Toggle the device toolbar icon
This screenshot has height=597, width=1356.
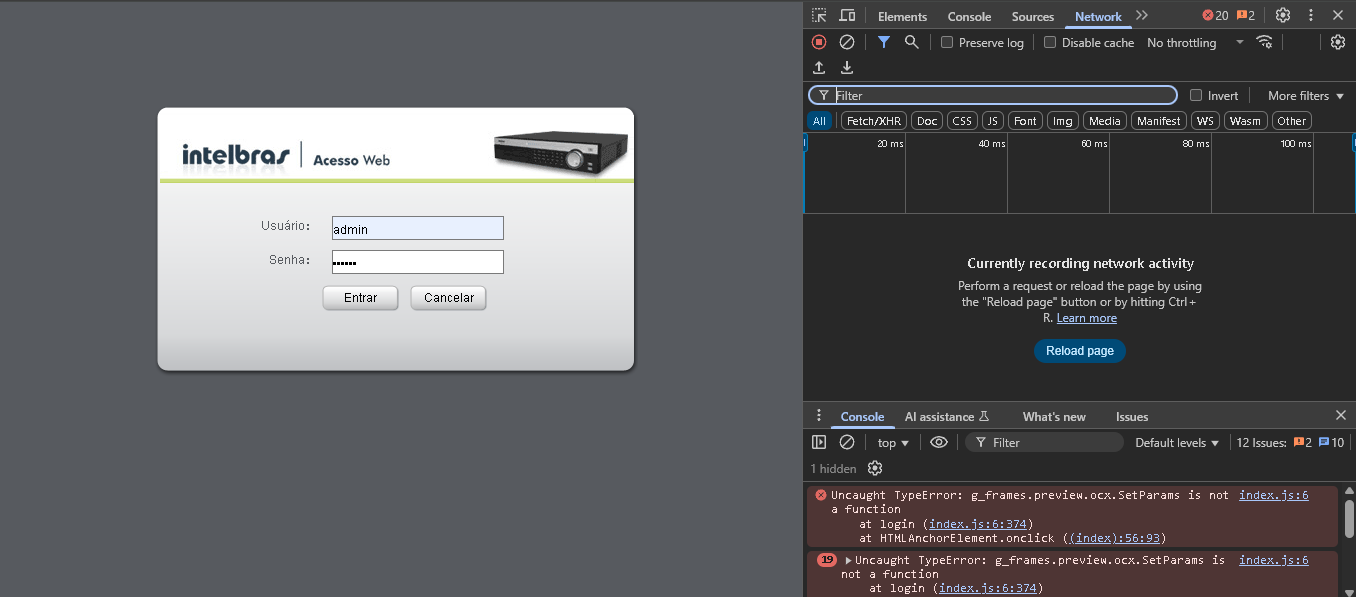click(847, 16)
